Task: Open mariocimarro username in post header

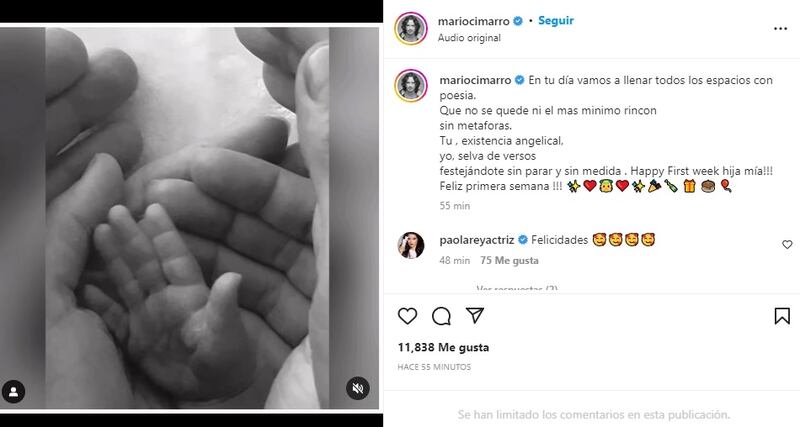Action: (x=473, y=21)
